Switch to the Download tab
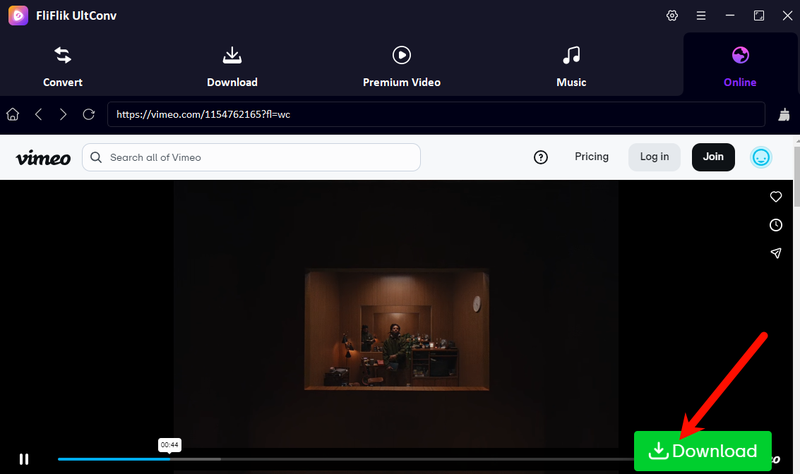This screenshot has width=800, height=474. pos(232,67)
